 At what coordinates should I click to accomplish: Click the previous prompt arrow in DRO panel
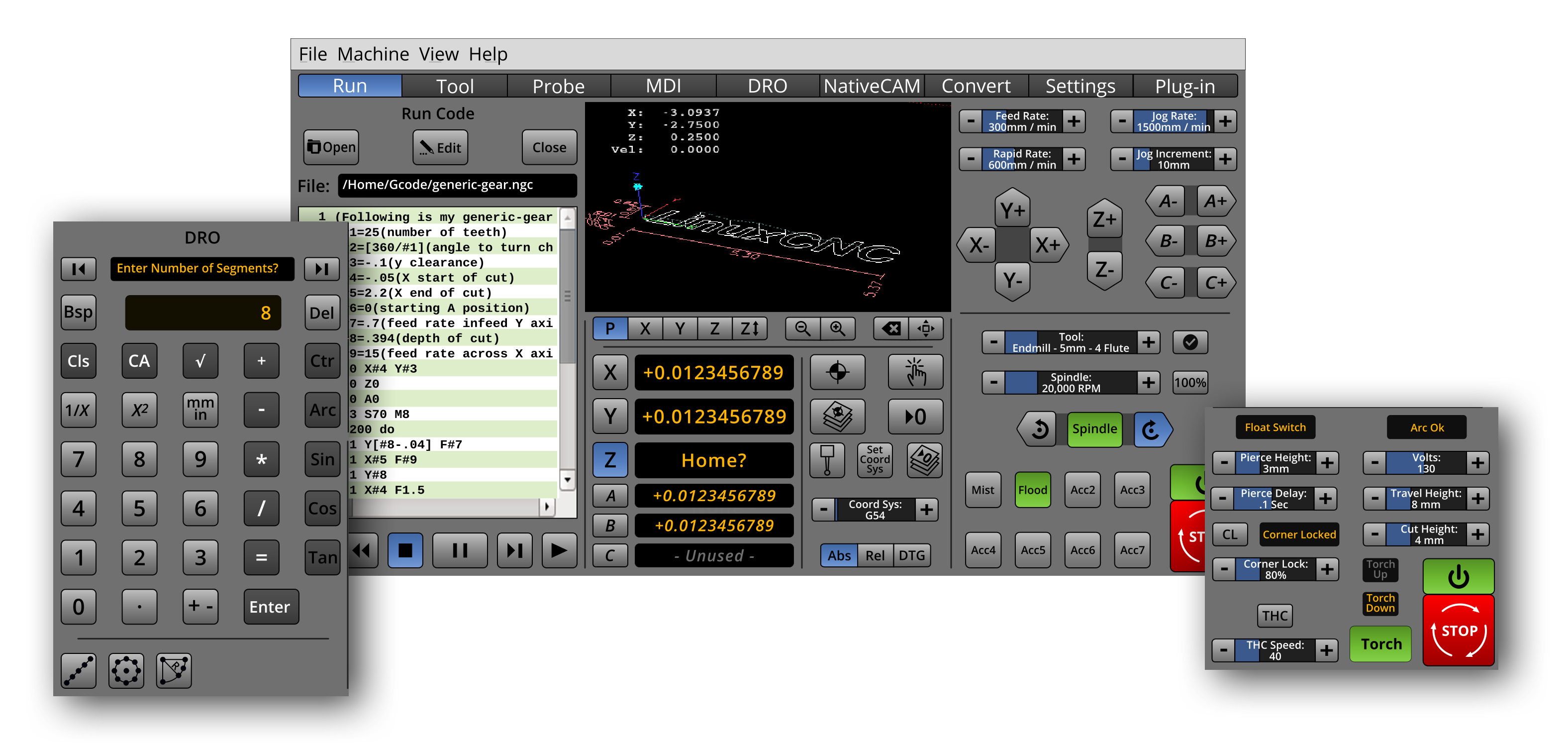point(79,269)
